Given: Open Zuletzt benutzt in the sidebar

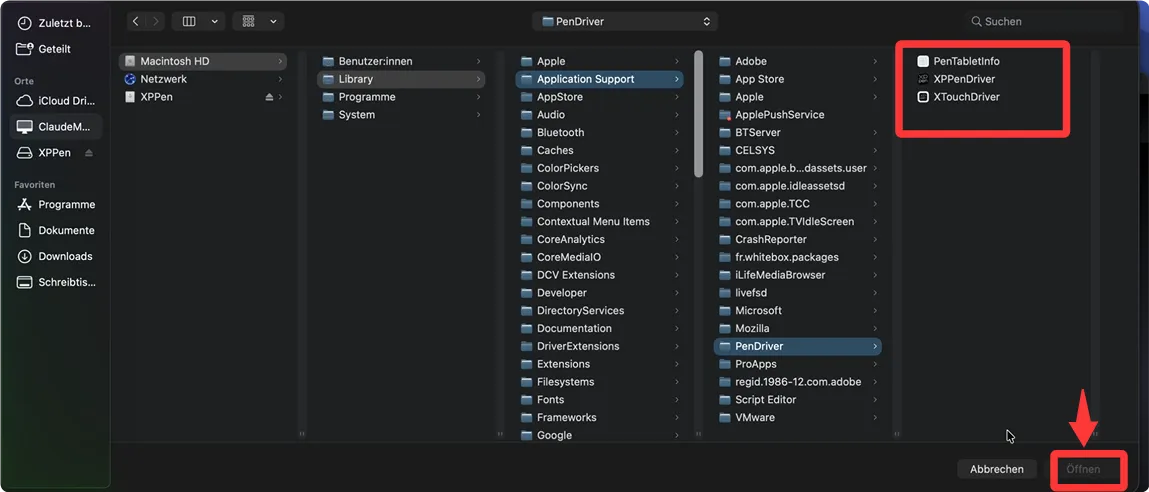Looking at the screenshot, I should 56,23.
